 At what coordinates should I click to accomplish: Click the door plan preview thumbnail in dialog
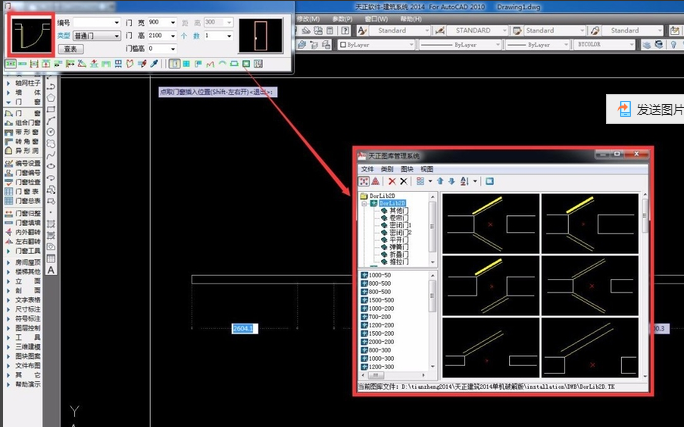31,35
